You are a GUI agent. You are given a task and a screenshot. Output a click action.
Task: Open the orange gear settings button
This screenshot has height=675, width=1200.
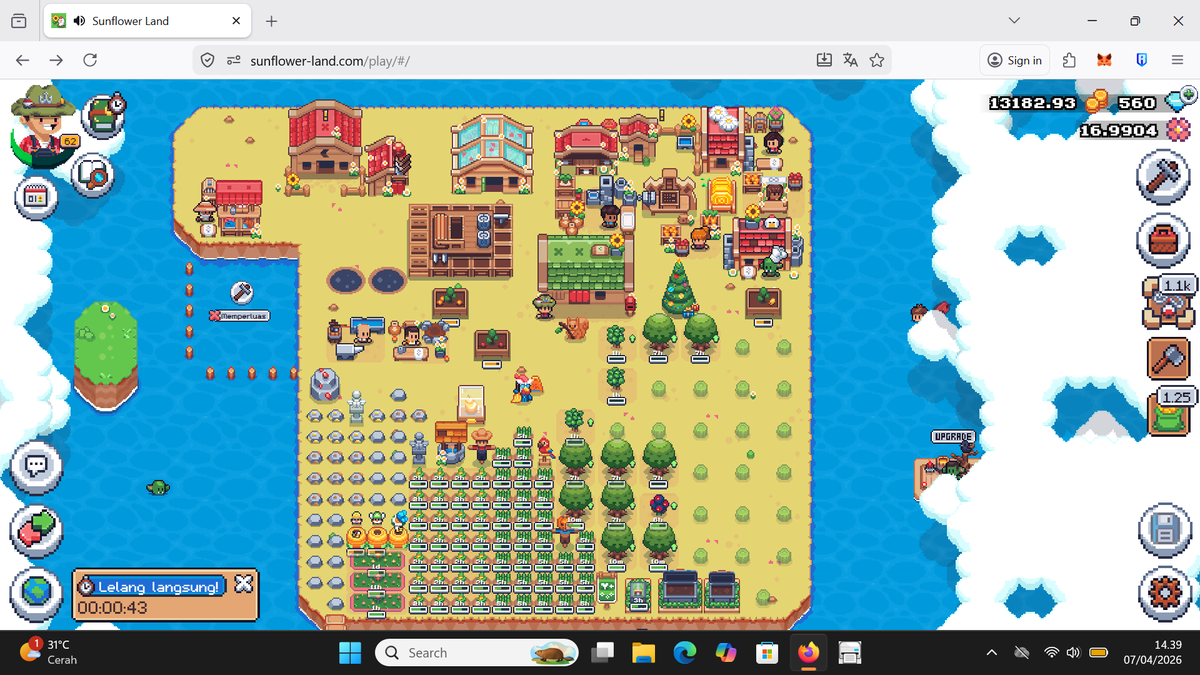coord(1164,592)
